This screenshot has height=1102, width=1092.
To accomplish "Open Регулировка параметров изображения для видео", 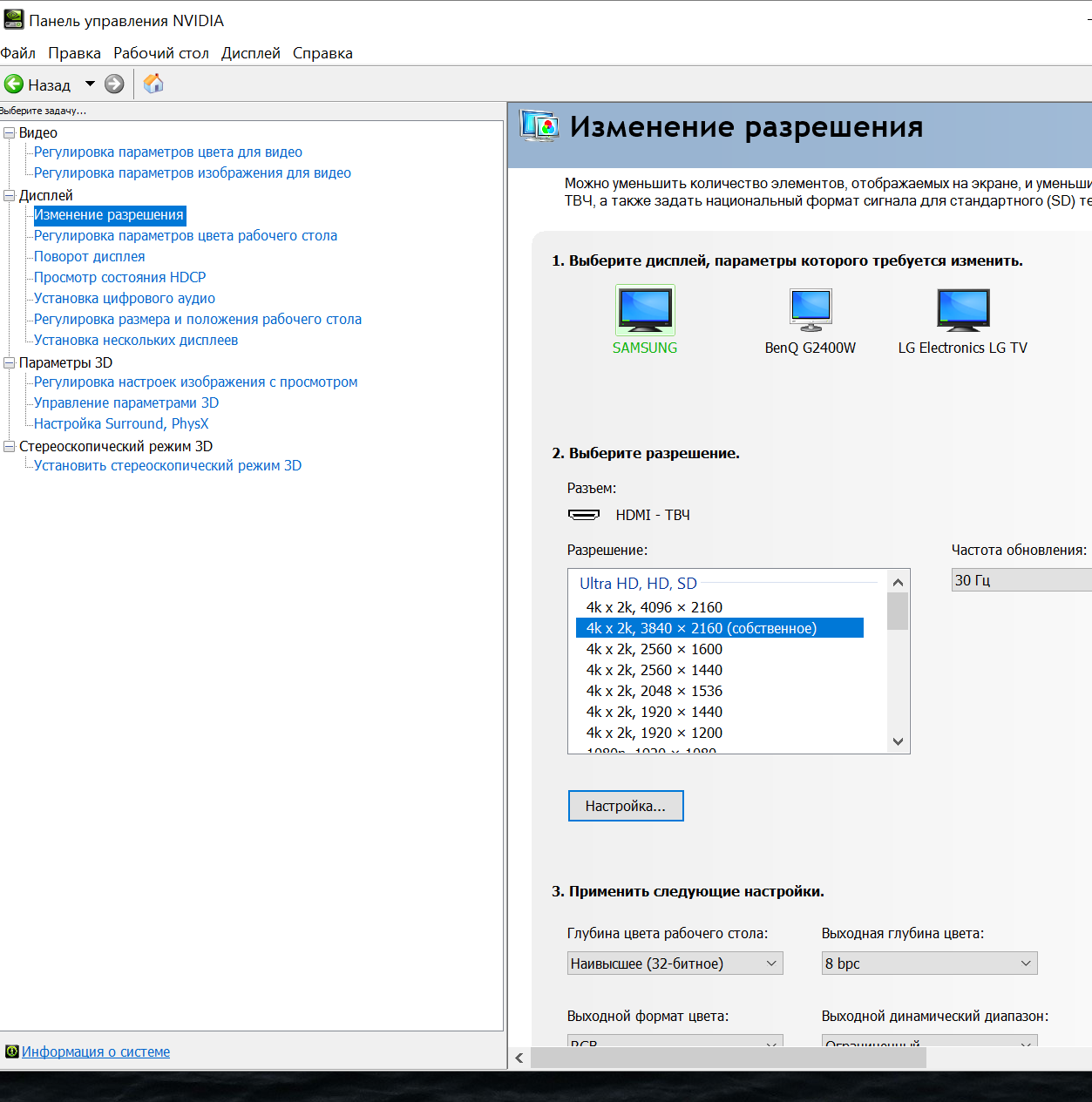I will (193, 172).
